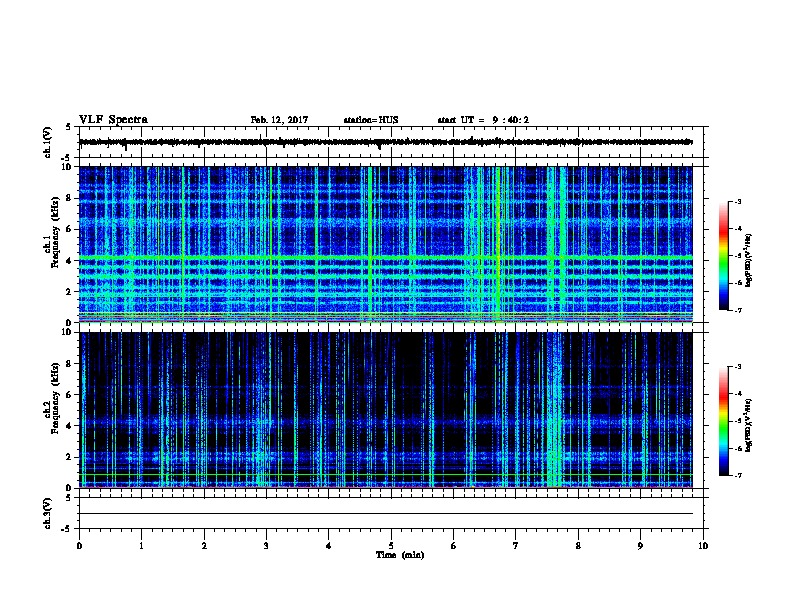
Task: Click the ch.1 voltage waveform trace
Action: pyautogui.click(x=386, y=142)
